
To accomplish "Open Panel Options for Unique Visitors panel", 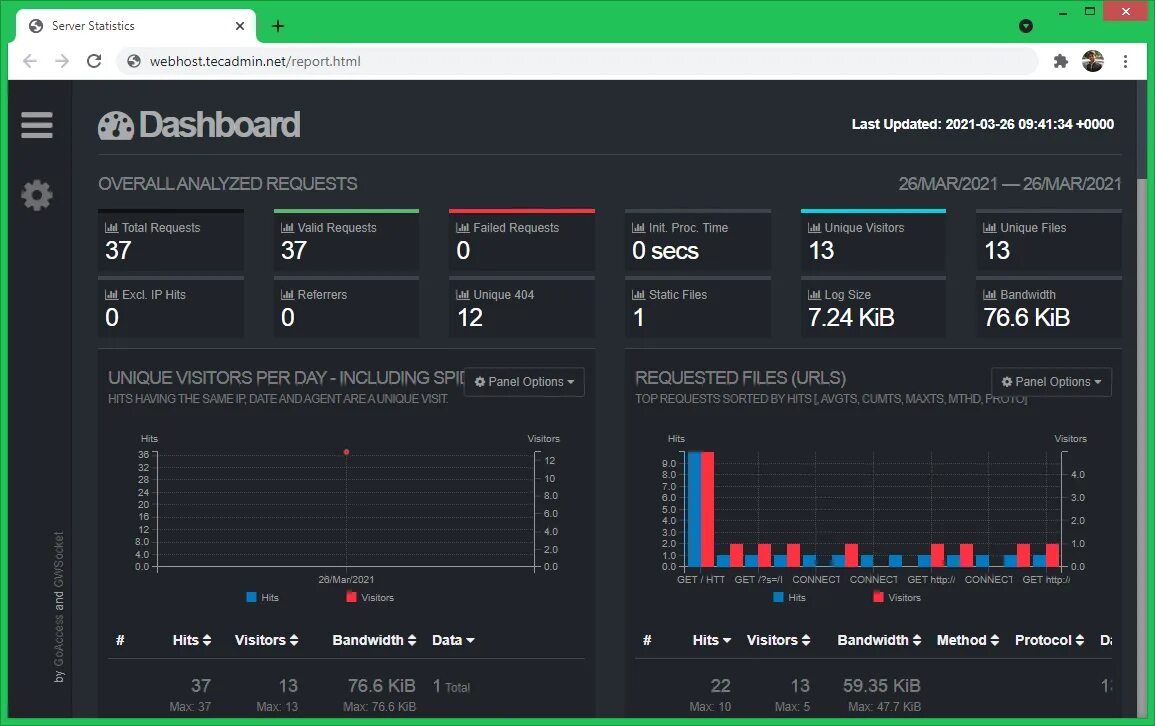I will click(524, 381).
